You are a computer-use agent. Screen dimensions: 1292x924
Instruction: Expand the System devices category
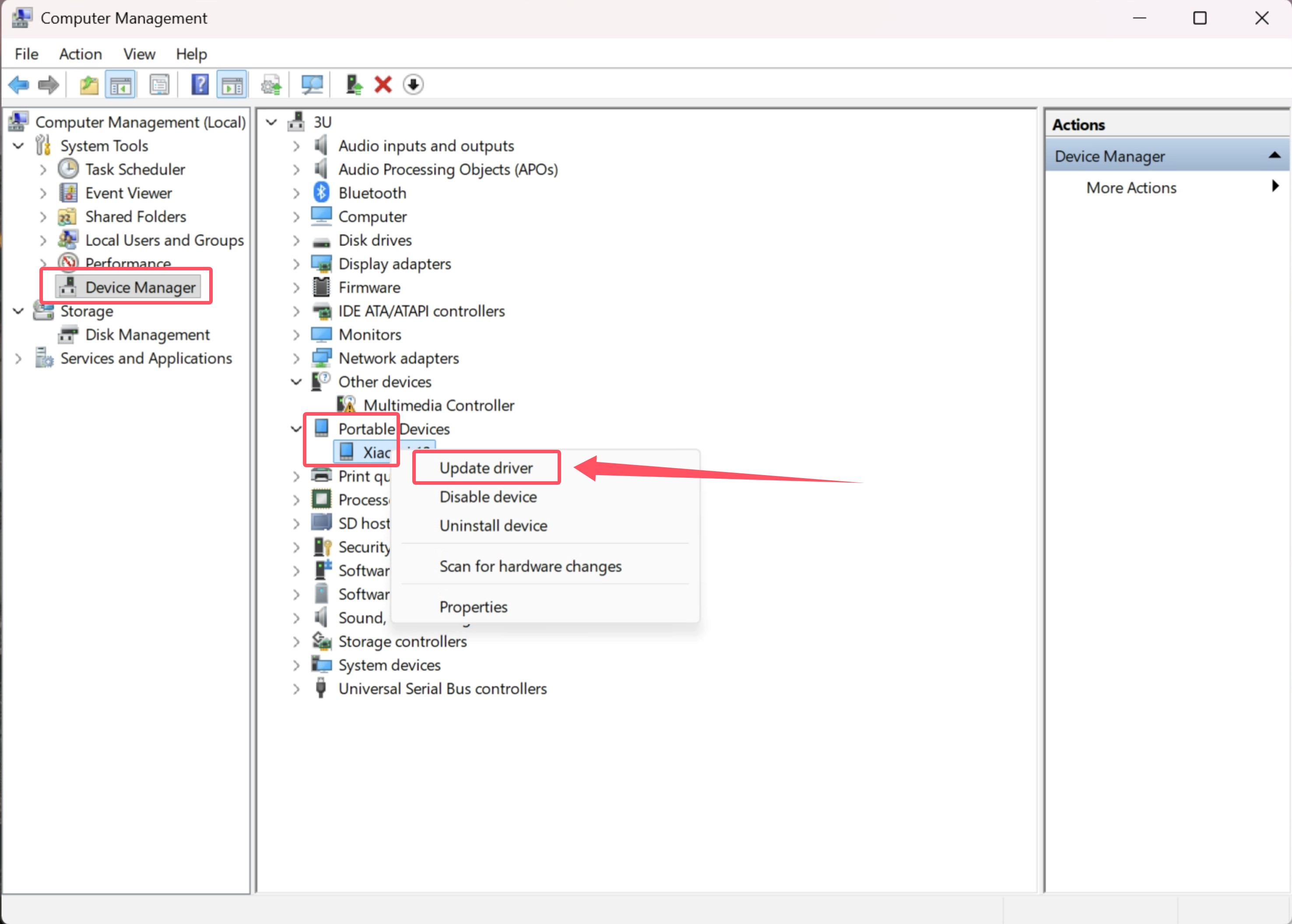click(x=296, y=665)
